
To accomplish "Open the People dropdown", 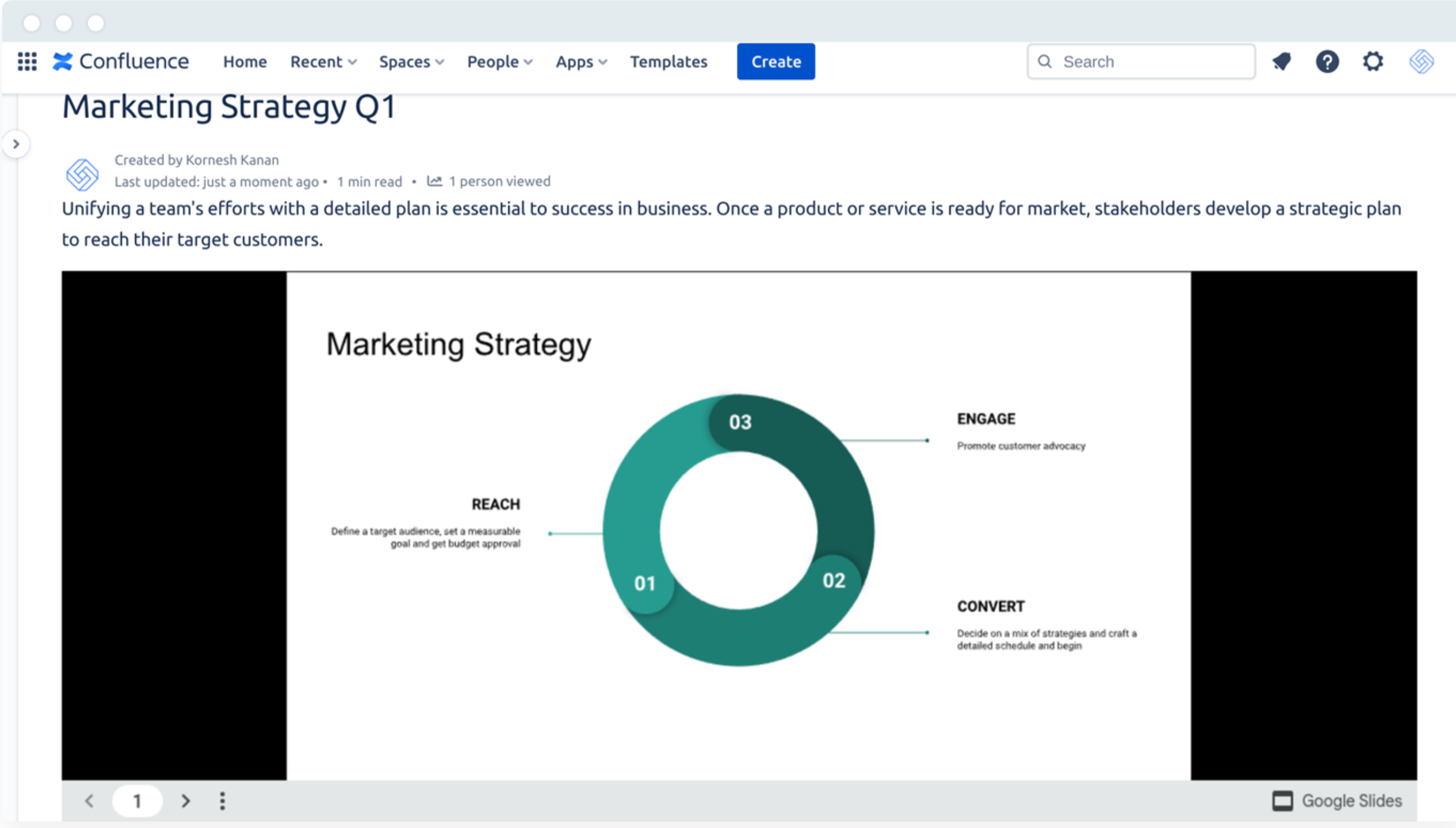I will [x=499, y=62].
